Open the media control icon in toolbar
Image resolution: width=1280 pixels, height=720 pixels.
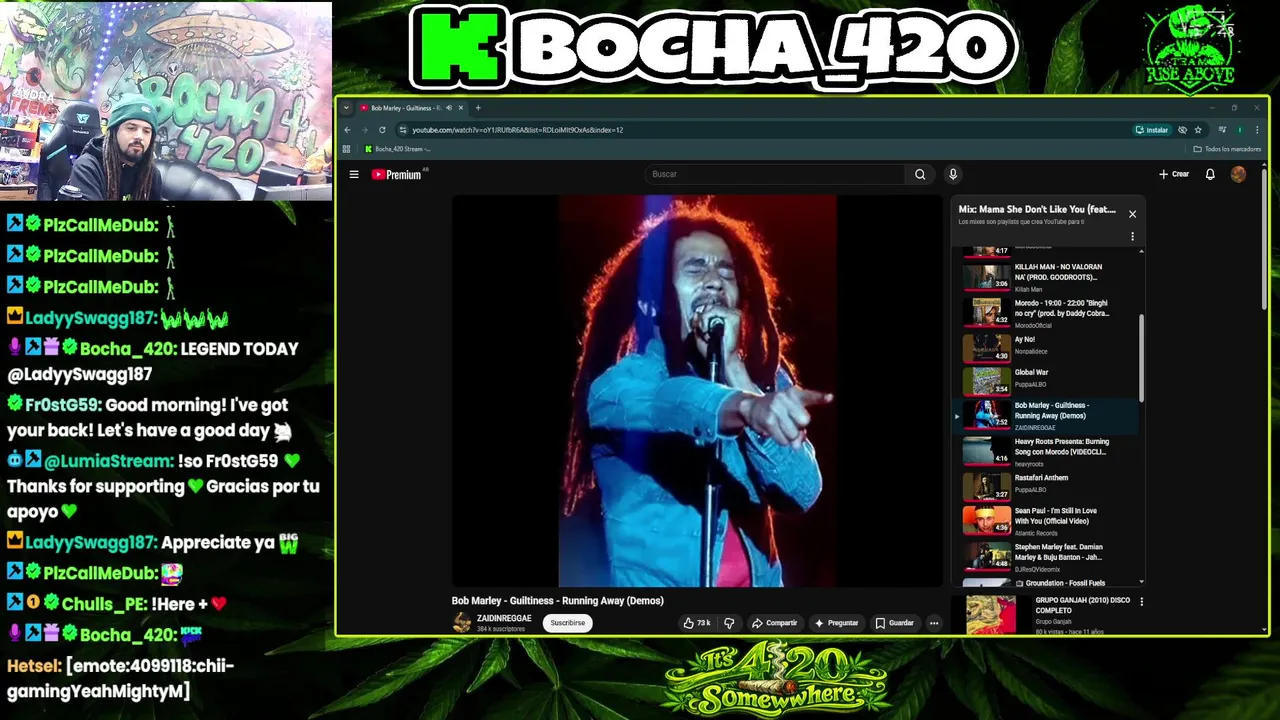1222,130
